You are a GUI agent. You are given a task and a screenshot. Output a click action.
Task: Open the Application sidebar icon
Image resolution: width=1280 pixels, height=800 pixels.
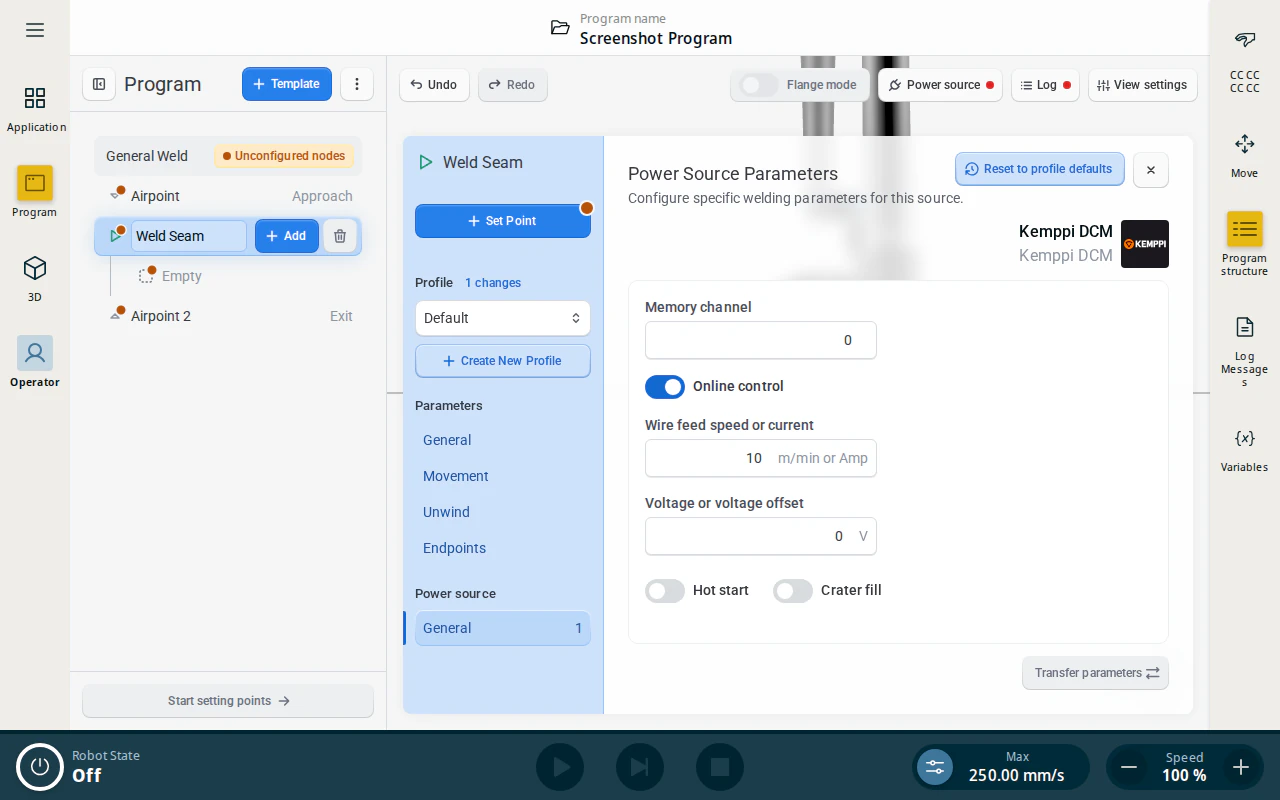click(35, 108)
